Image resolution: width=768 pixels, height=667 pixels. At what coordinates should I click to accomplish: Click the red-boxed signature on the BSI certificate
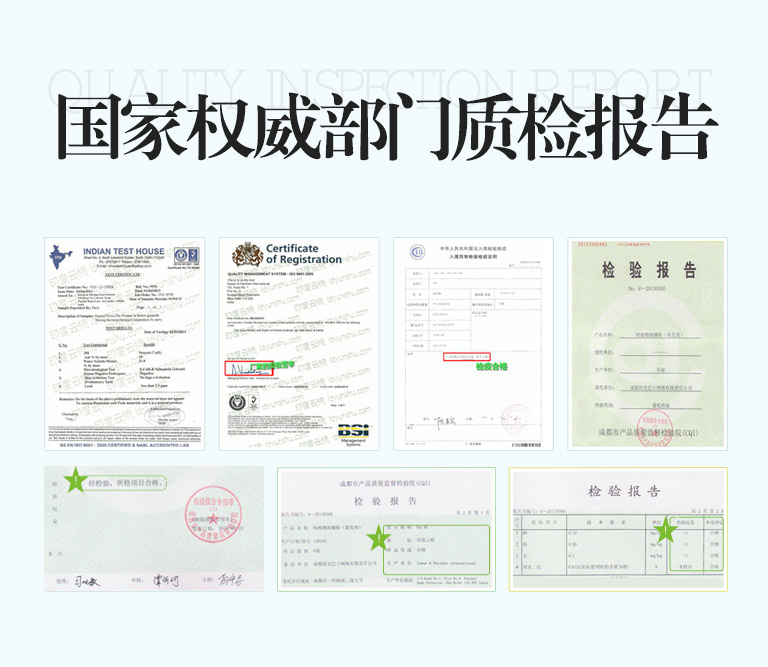pos(249,368)
